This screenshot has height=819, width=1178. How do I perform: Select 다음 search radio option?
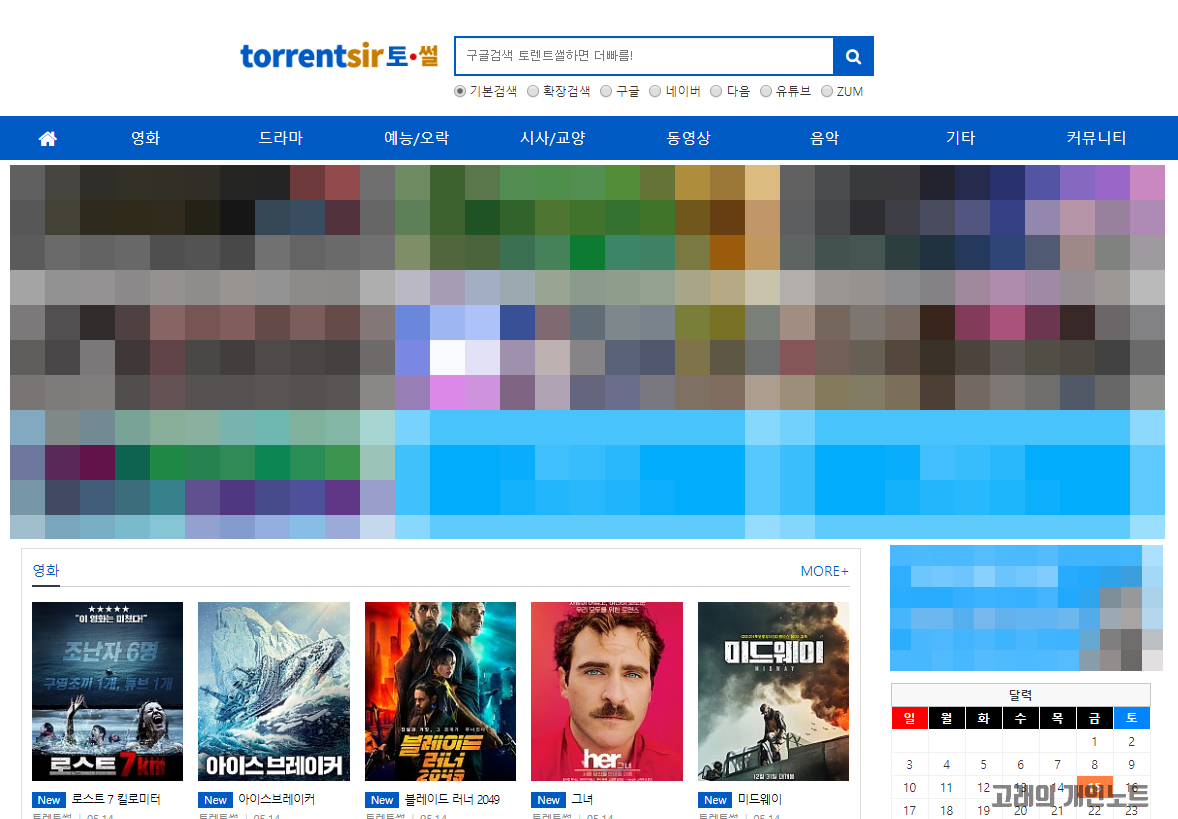click(x=716, y=91)
